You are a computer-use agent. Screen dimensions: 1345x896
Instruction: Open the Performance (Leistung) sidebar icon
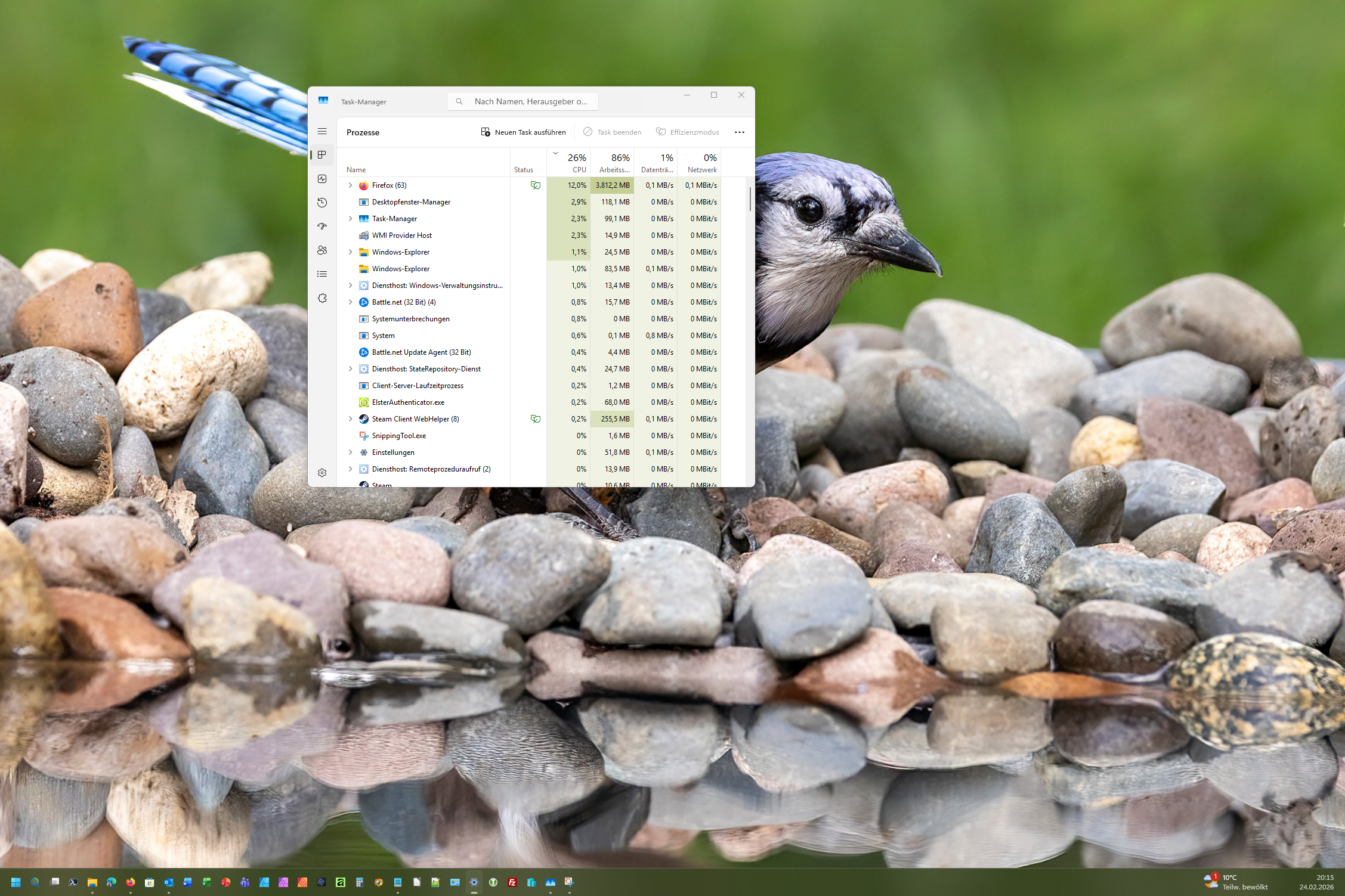pos(322,179)
